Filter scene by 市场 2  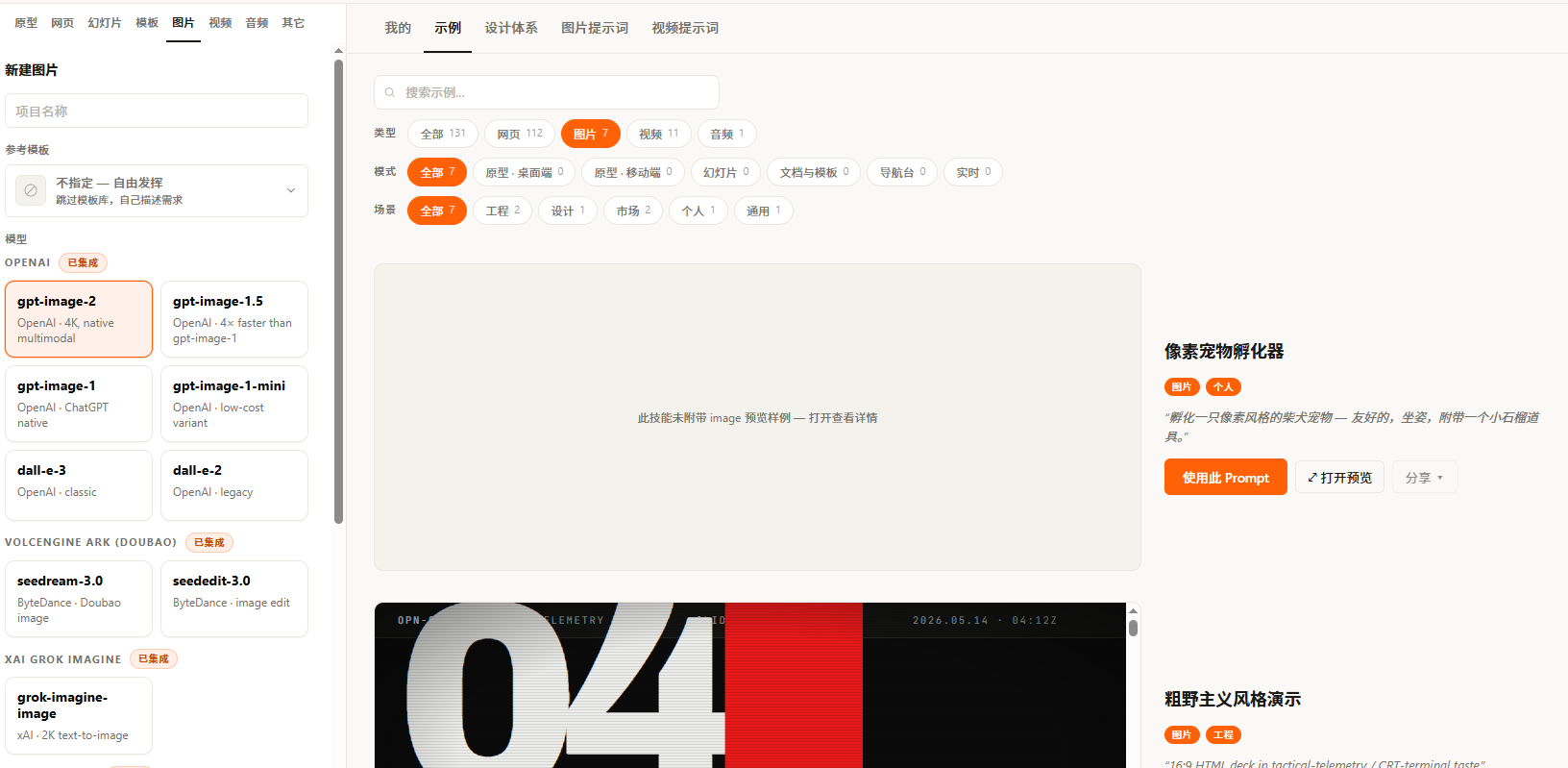tap(633, 211)
